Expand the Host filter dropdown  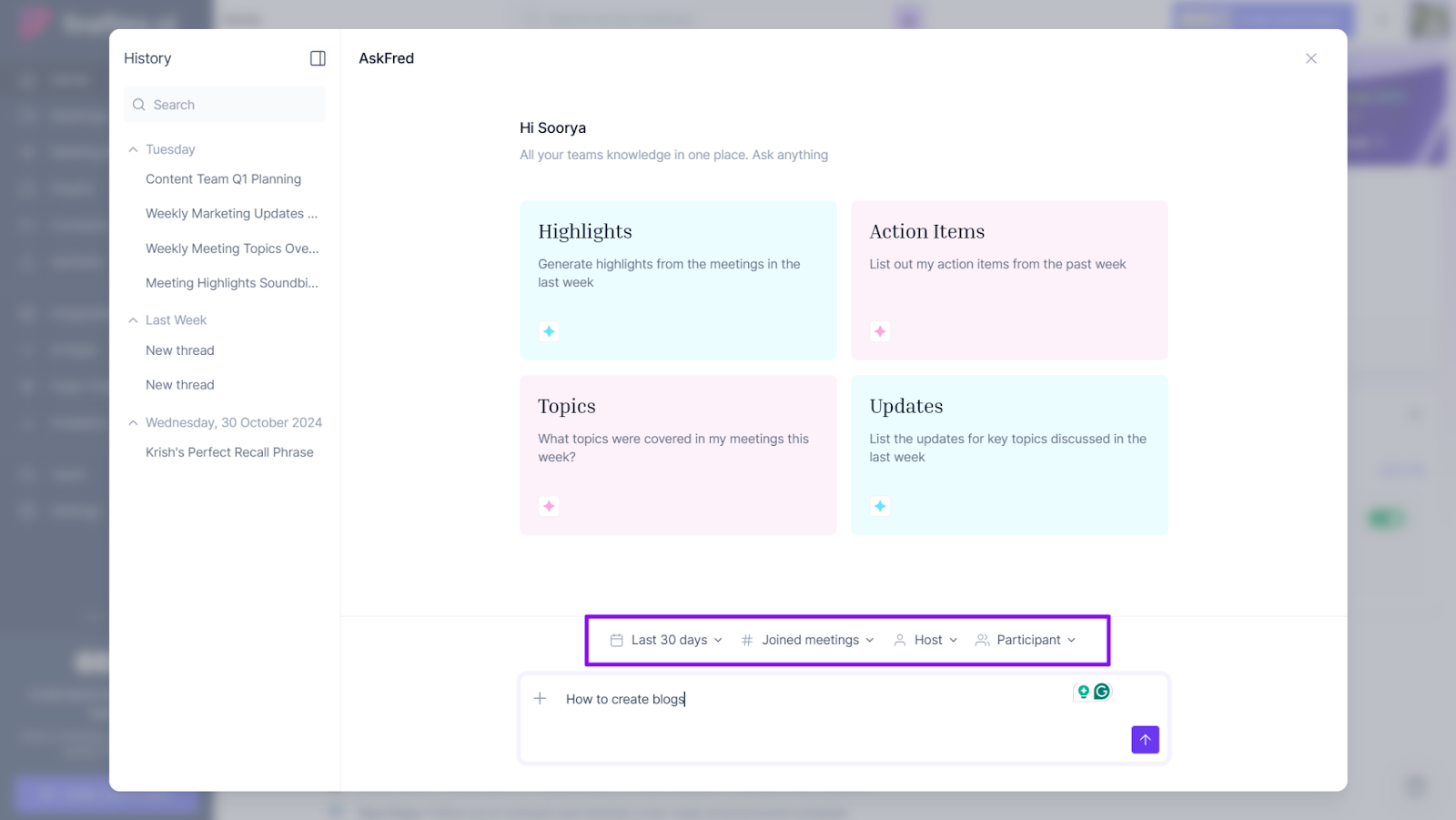point(925,640)
